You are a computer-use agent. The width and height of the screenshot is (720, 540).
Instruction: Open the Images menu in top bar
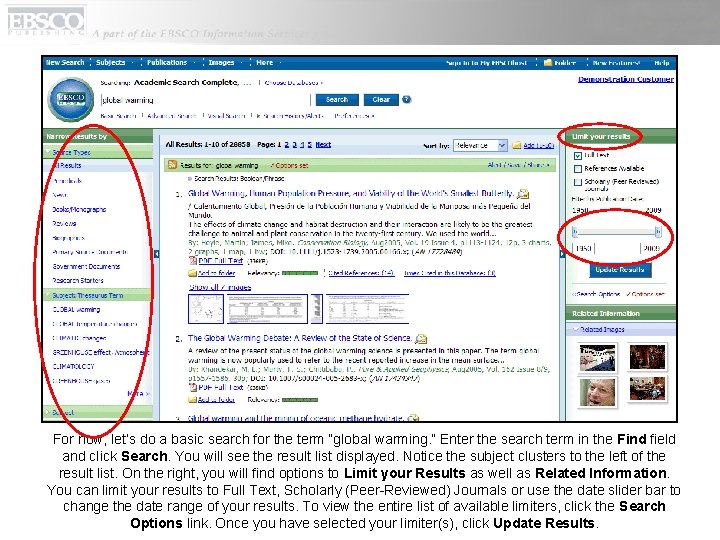221,62
